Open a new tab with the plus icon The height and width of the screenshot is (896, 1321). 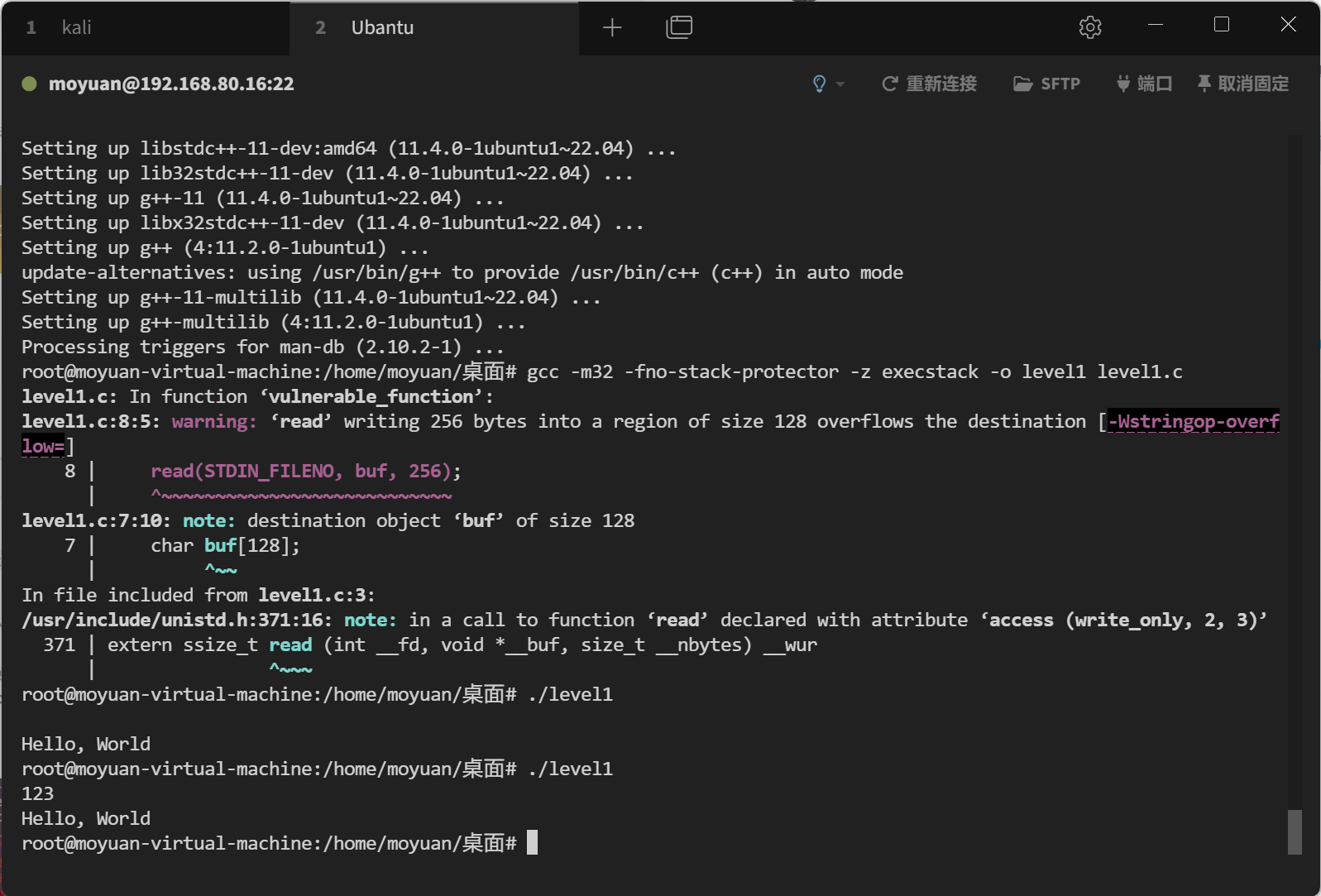click(612, 28)
